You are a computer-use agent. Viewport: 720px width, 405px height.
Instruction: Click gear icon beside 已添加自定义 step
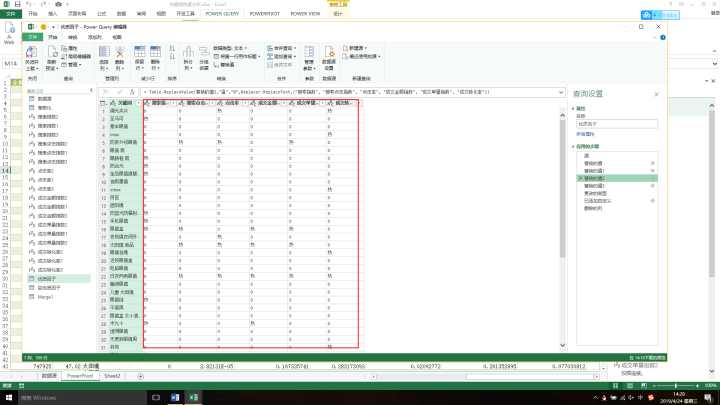pyautogui.click(x=652, y=201)
